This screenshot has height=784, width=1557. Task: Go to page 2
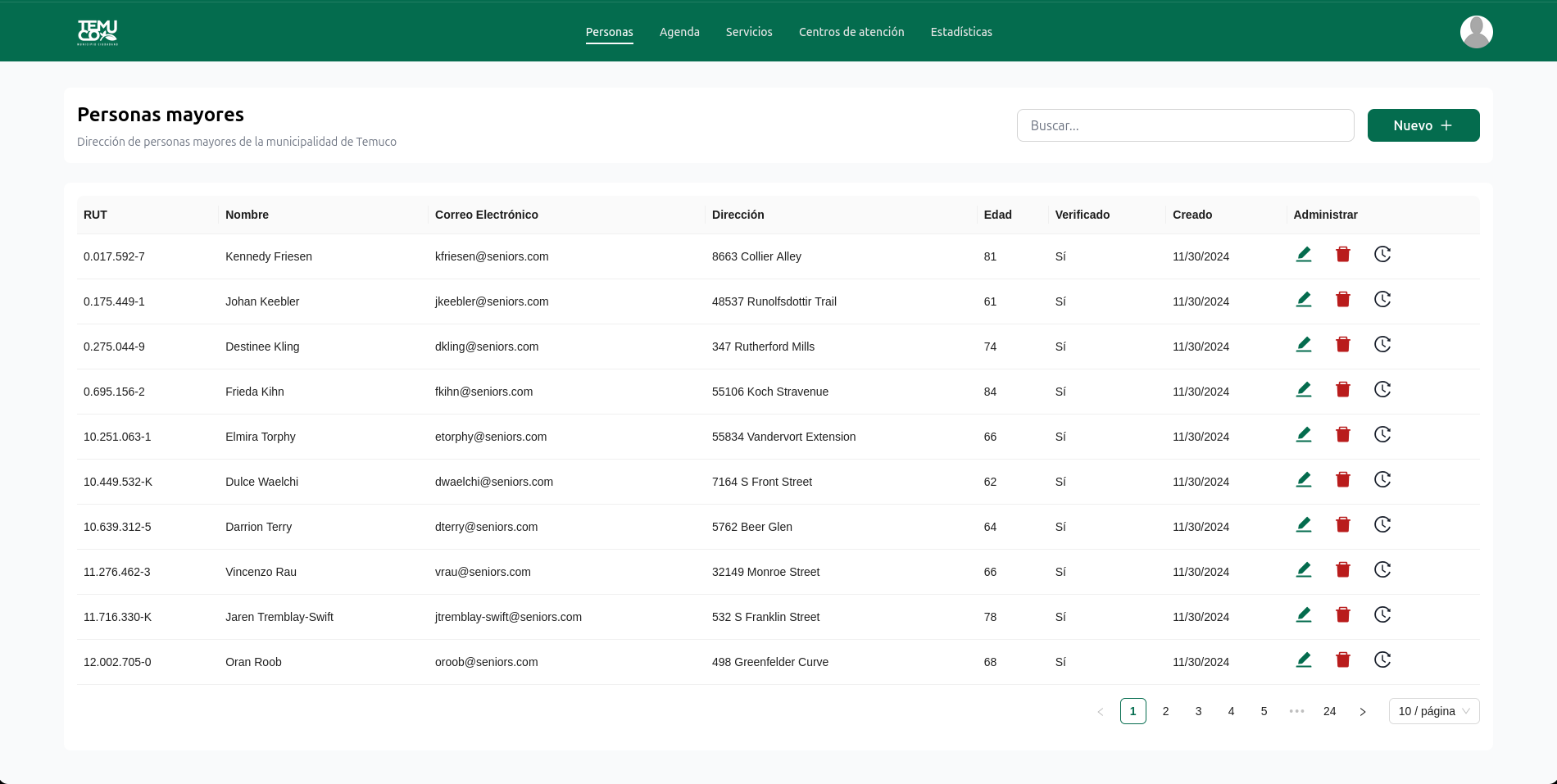pos(1165,711)
